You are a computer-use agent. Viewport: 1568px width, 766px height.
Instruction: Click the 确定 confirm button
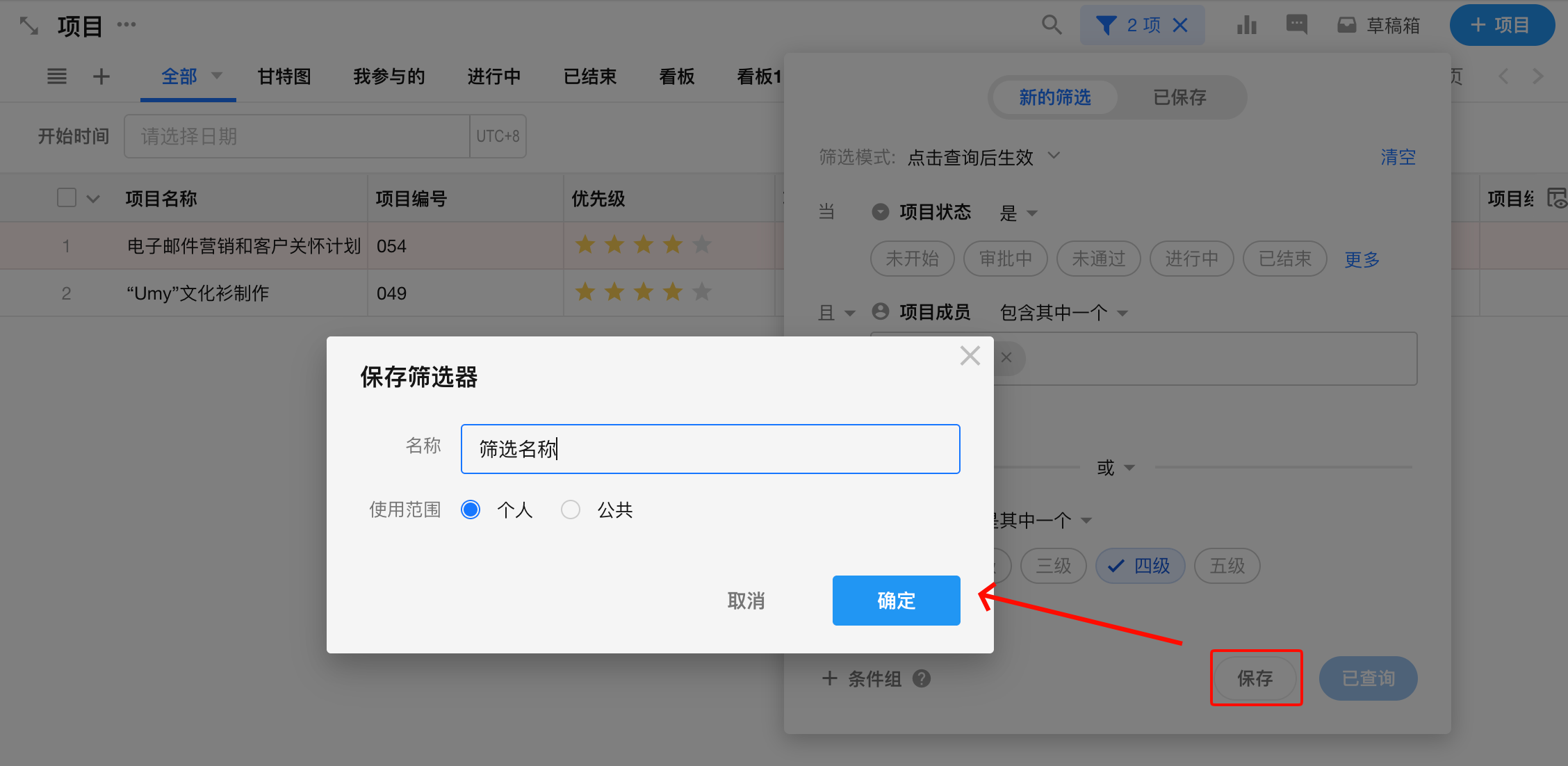(896, 600)
